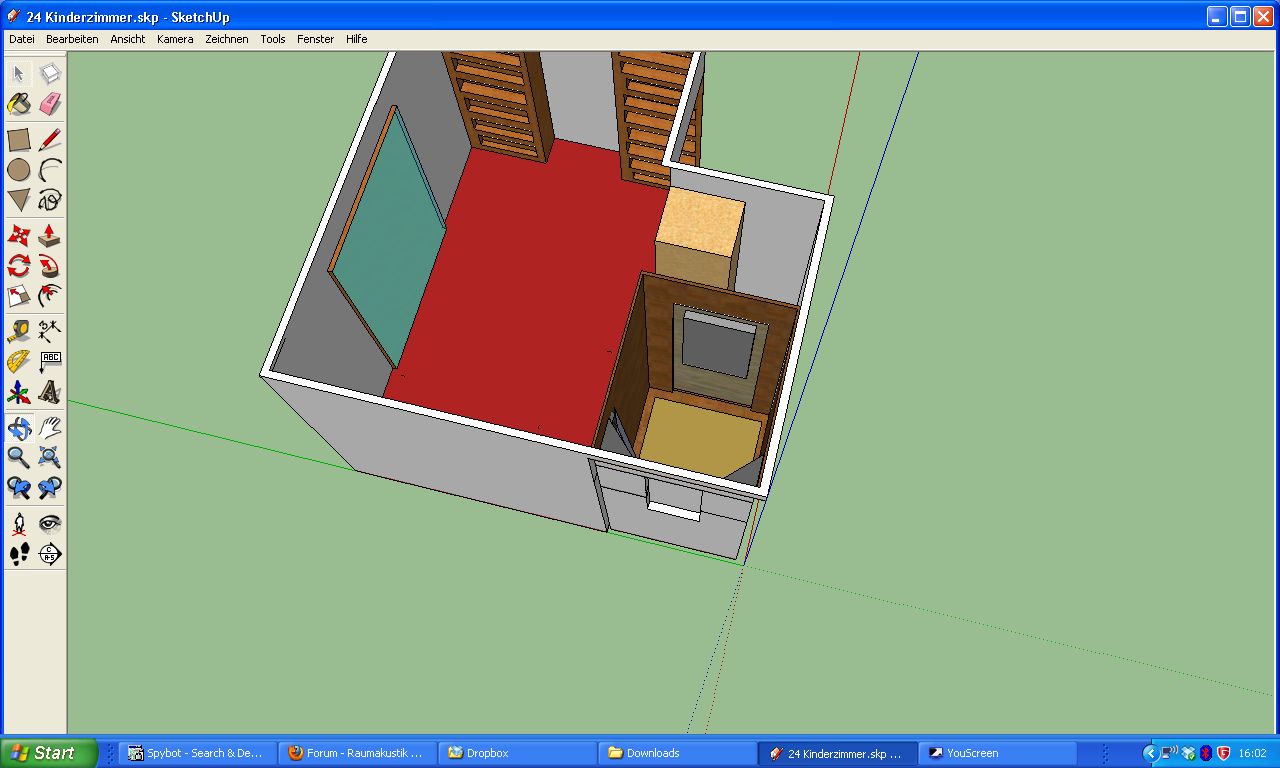Open the Dropbox taskbar window
Viewport: 1280px width, 768px height.
517,753
